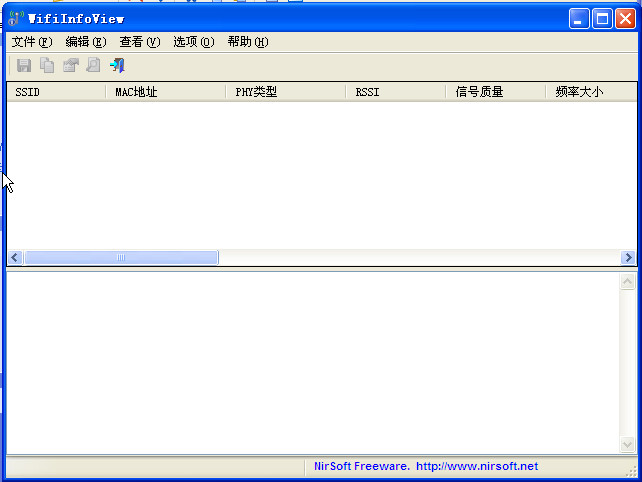642x482 pixels.
Task: Open the Properties toolbar icon
Action: click(x=70, y=66)
